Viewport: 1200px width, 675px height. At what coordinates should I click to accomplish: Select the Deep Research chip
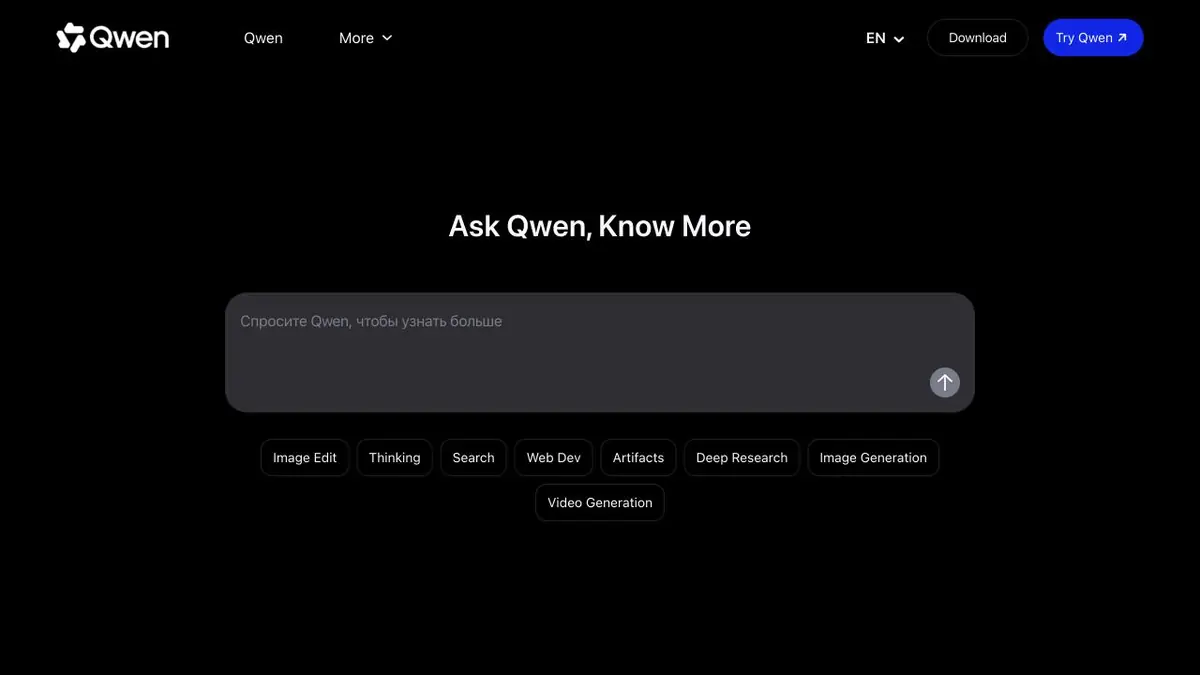click(x=742, y=458)
